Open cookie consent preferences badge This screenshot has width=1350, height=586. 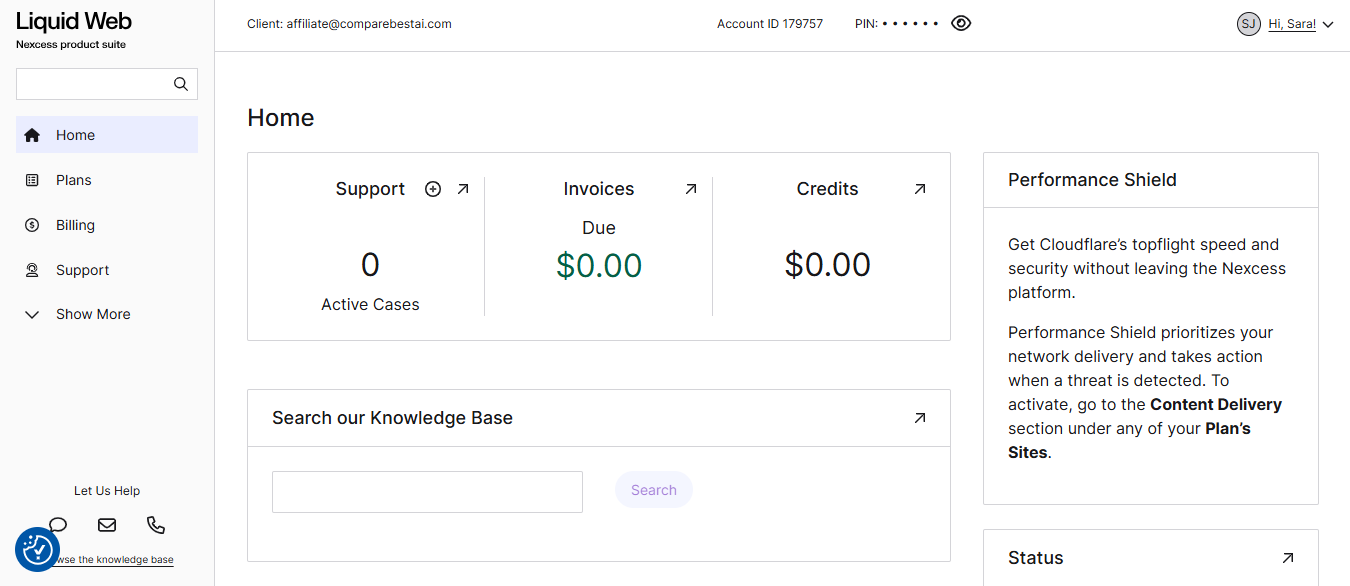tap(37, 549)
